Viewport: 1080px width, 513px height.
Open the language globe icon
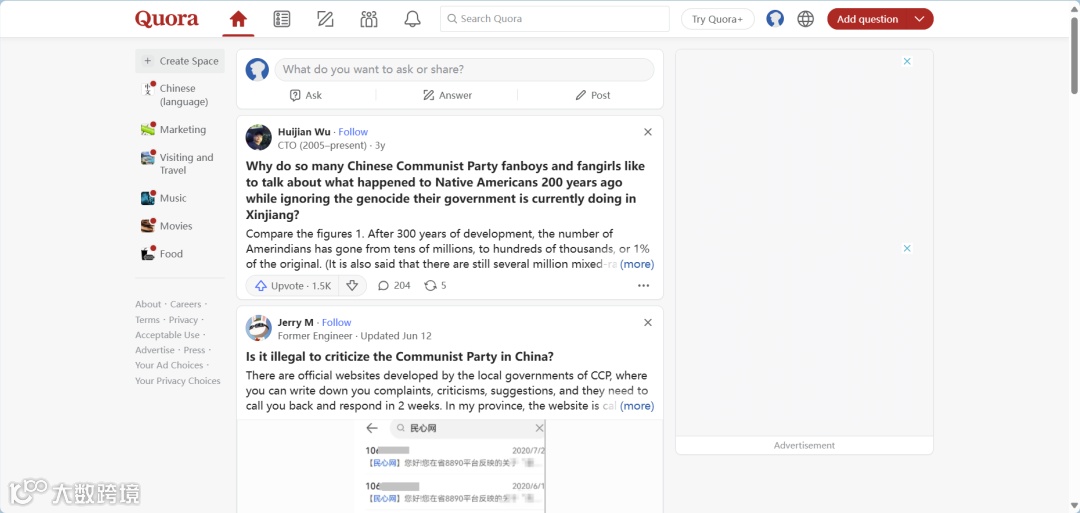coord(806,19)
